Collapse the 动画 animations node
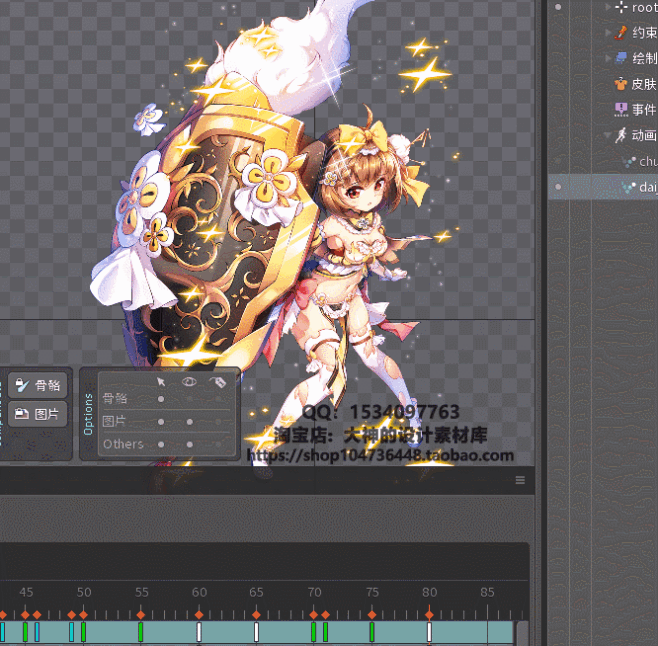Screen dimensions: 658x646 pos(607,135)
